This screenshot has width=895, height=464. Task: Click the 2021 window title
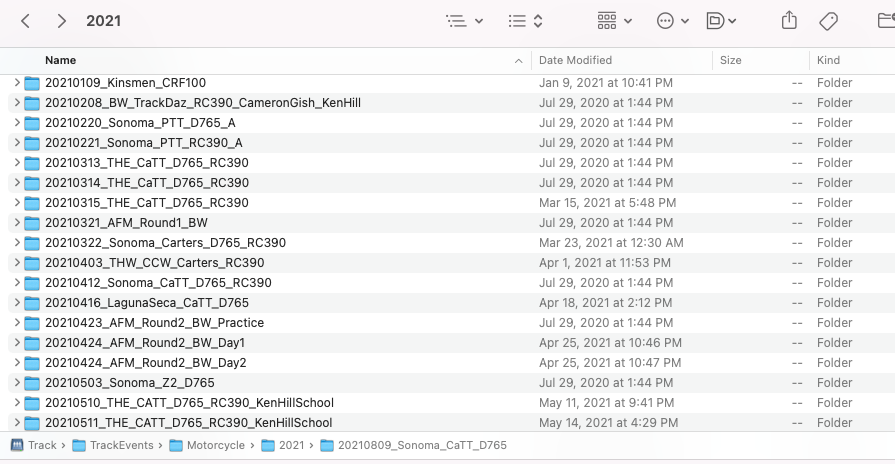[103, 21]
